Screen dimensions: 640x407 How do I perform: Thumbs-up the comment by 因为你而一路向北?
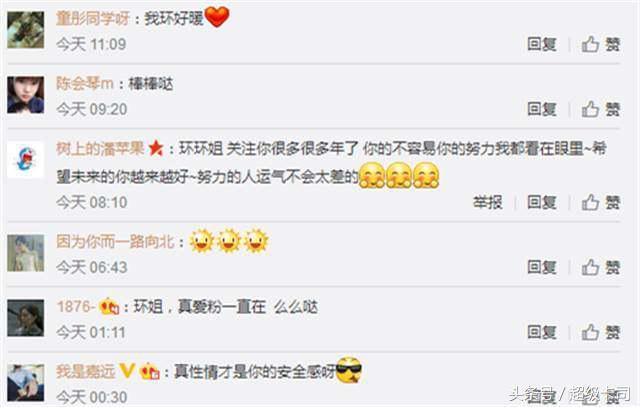click(601, 267)
